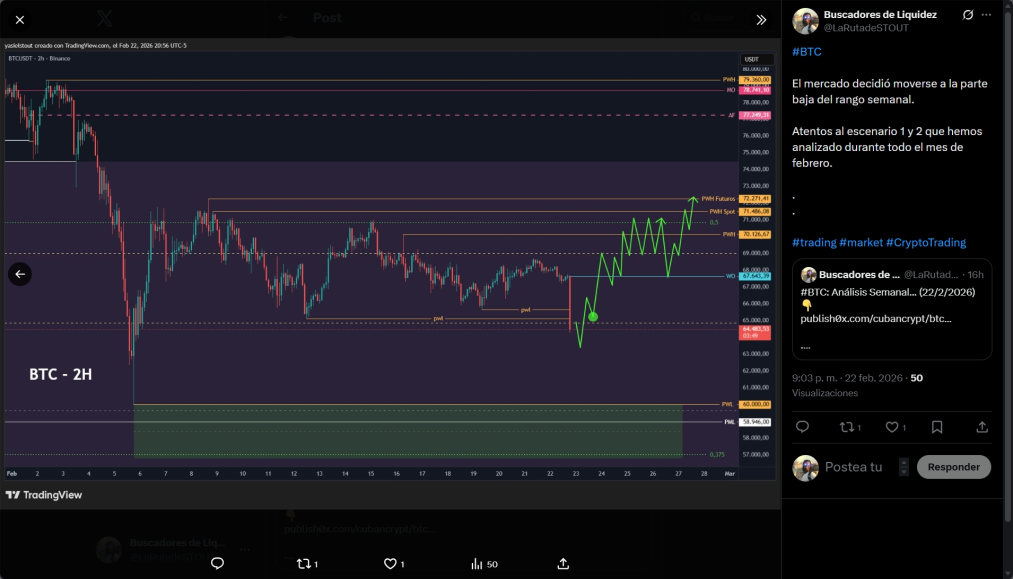View analytics icon showing 50 in bottom bar
This screenshot has width=1013, height=579.
coord(484,564)
